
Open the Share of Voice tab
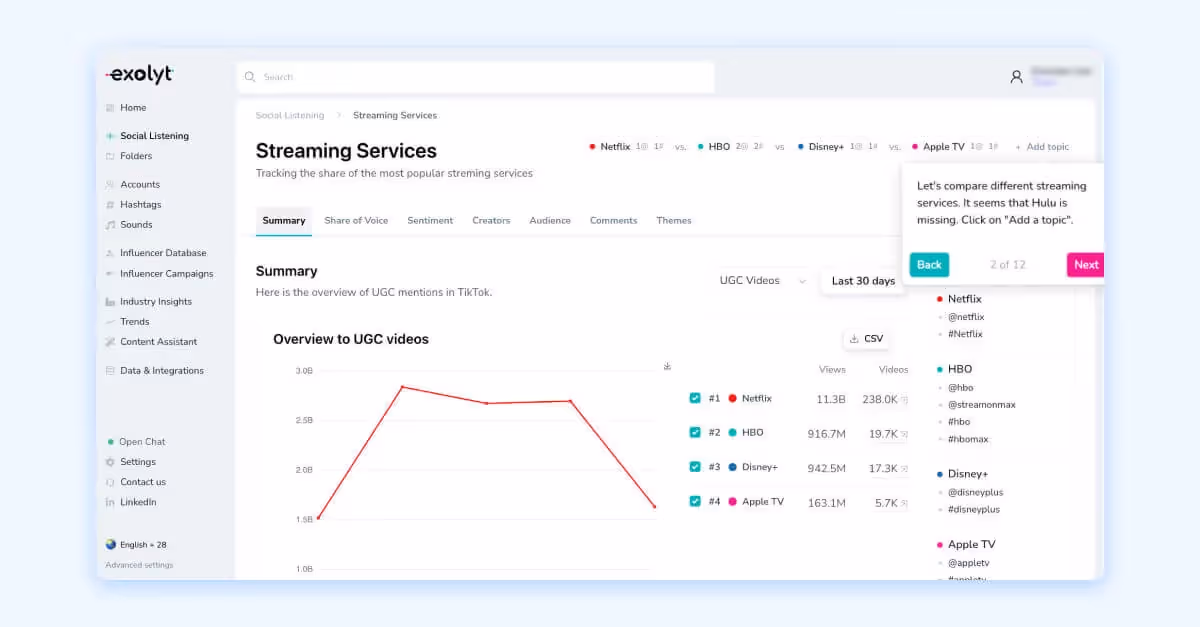click(x=356, y=220)
